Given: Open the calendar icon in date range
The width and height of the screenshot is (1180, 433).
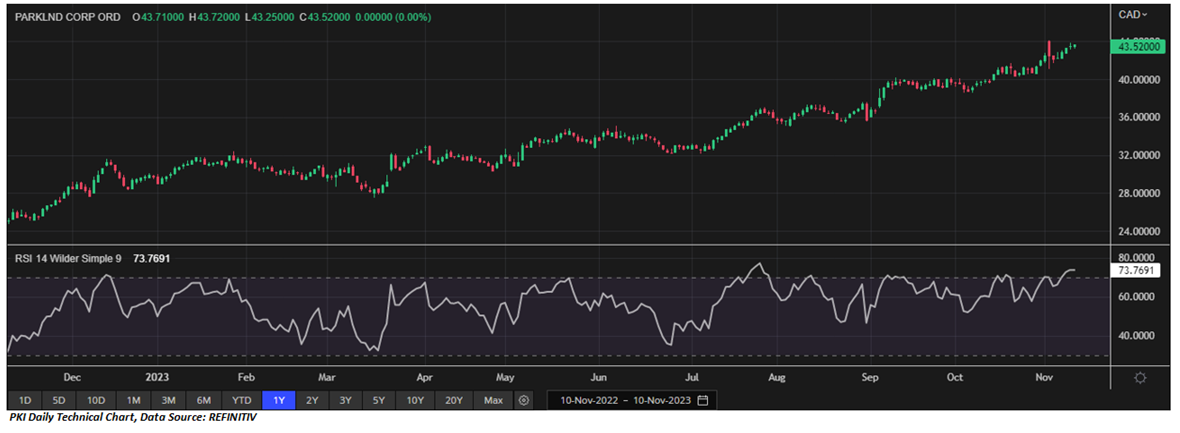Looking at the screenshot, I should pyautogui.click(x=703, y=400).
